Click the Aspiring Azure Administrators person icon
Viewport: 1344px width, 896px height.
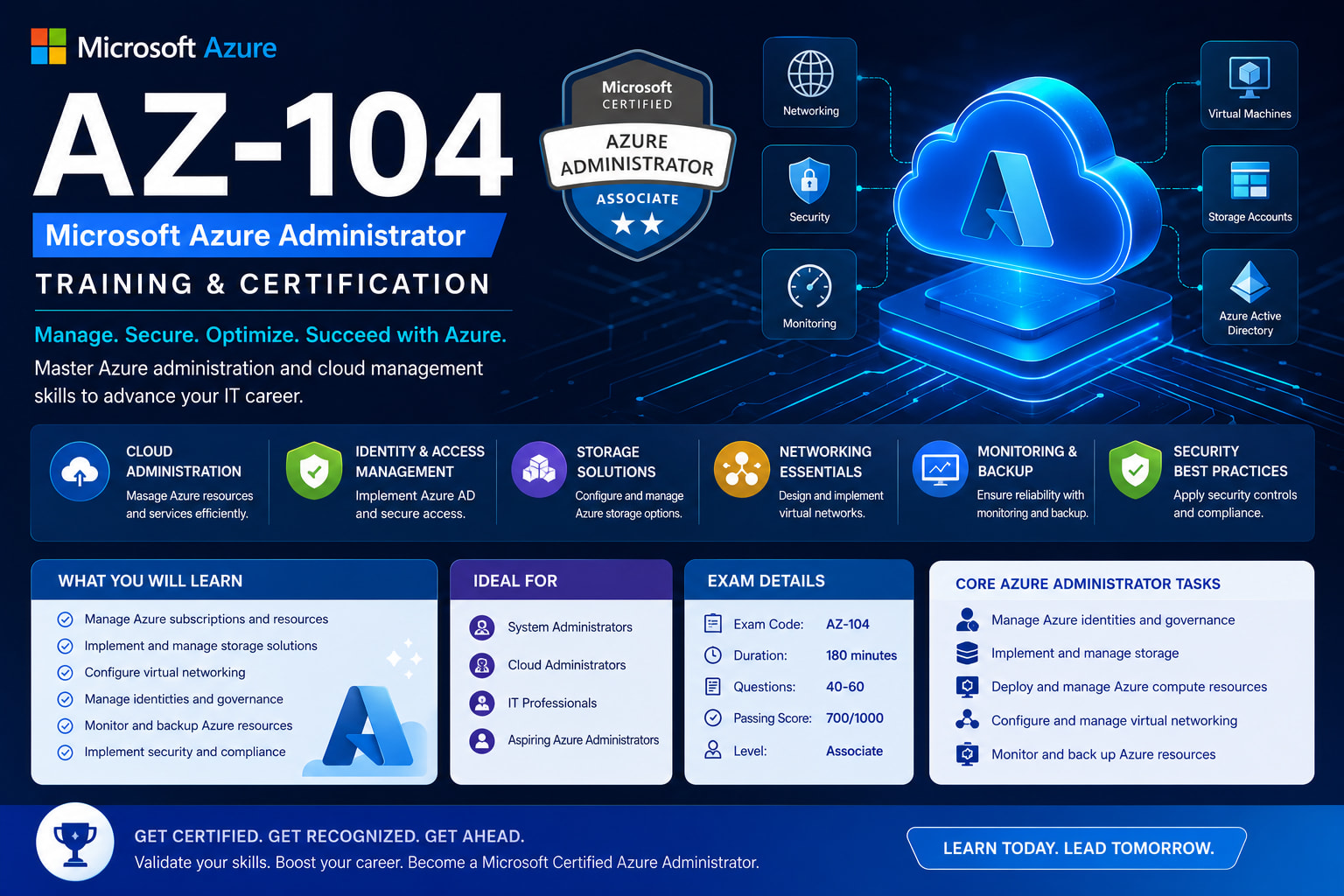point(482,740)
